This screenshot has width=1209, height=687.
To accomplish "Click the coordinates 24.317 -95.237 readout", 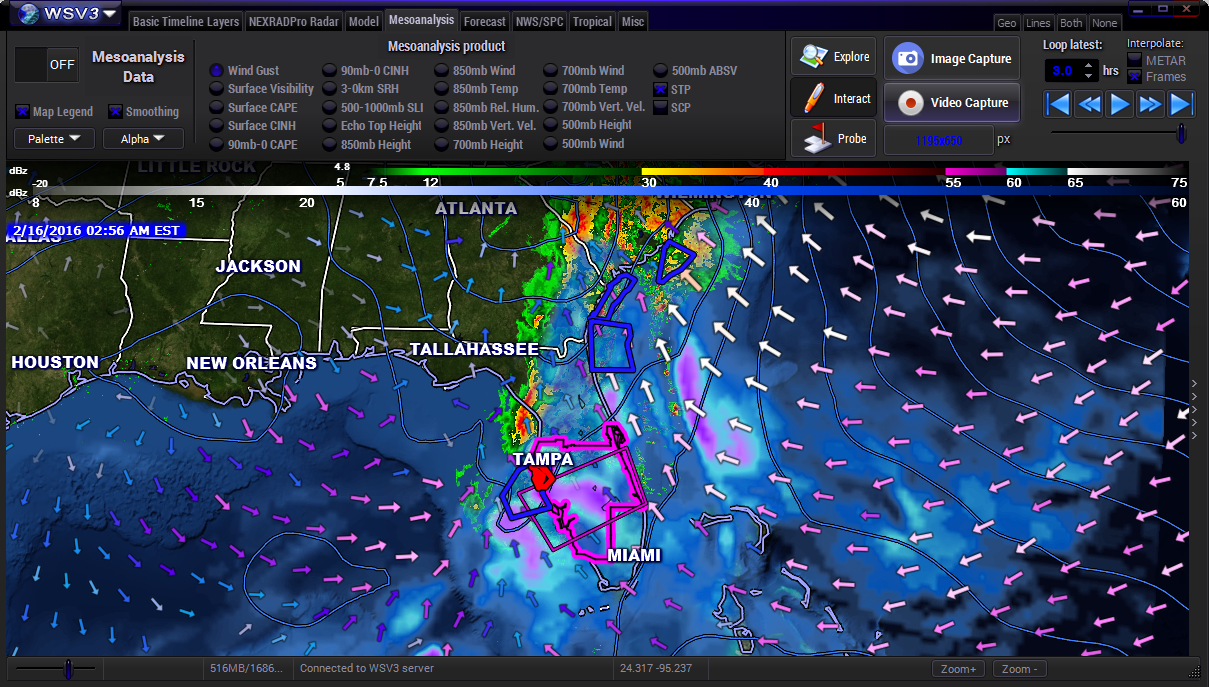I will coord(658,669).
